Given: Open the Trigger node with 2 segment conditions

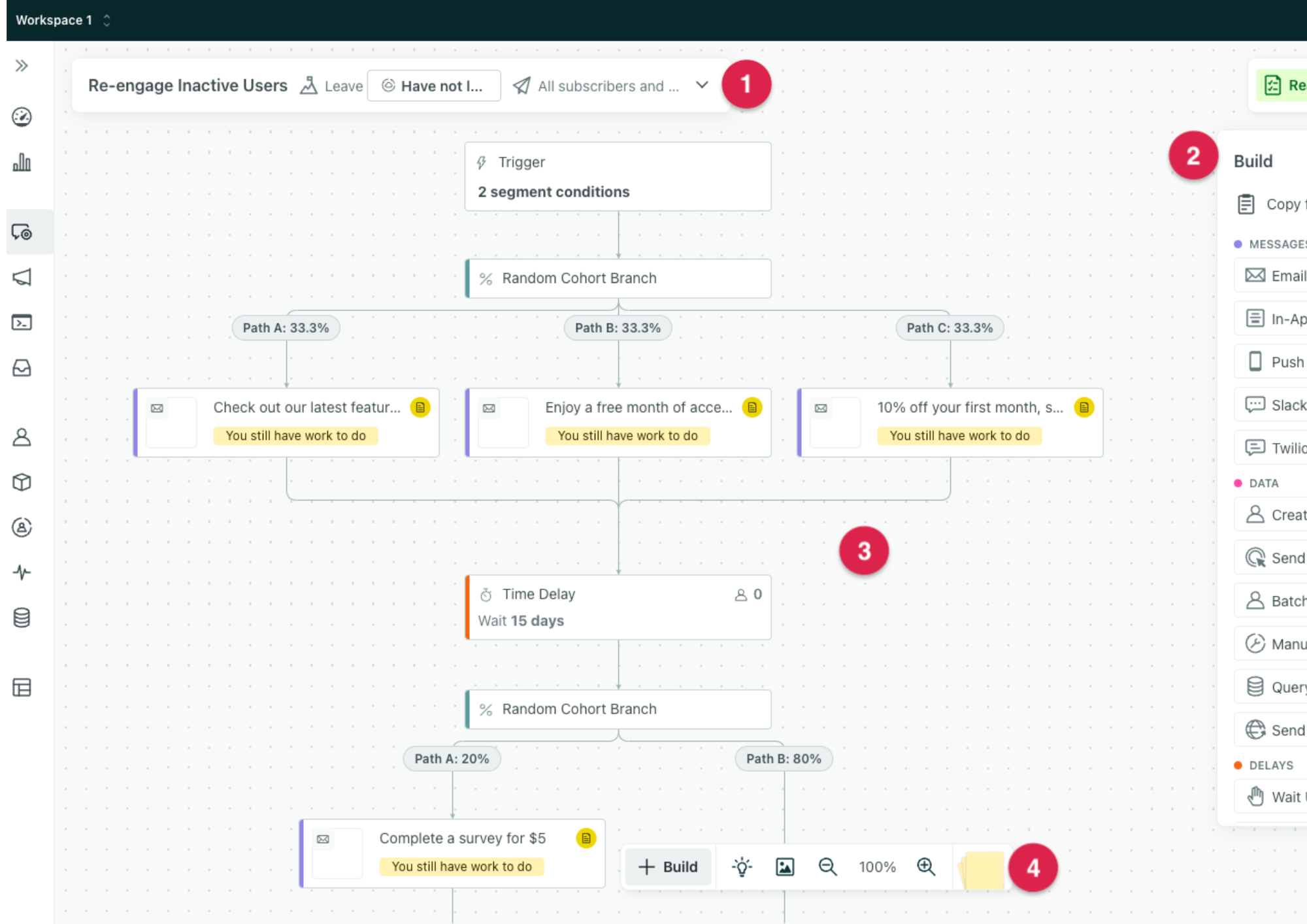Looking at the screenshot, I should (x=617, y=176).
